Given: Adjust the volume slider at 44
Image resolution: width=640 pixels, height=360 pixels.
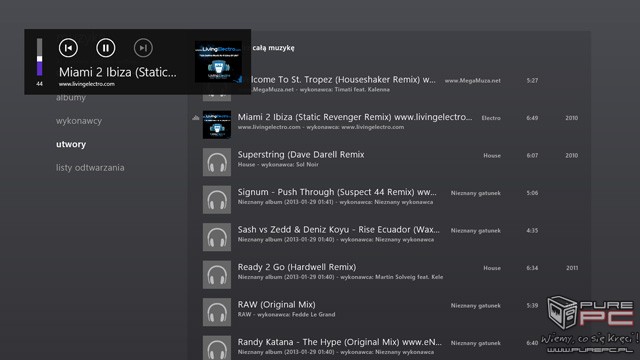Looking at the screenshot, I should tap(40, 58).
